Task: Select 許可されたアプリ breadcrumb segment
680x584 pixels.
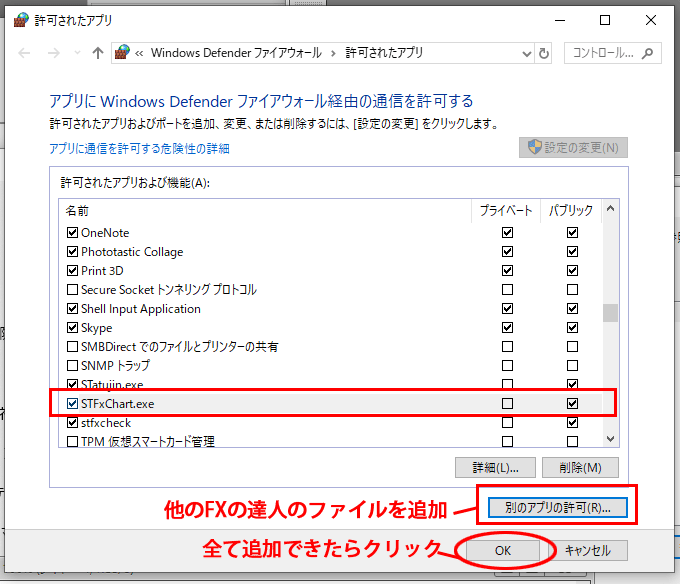Action: (384, 53)
